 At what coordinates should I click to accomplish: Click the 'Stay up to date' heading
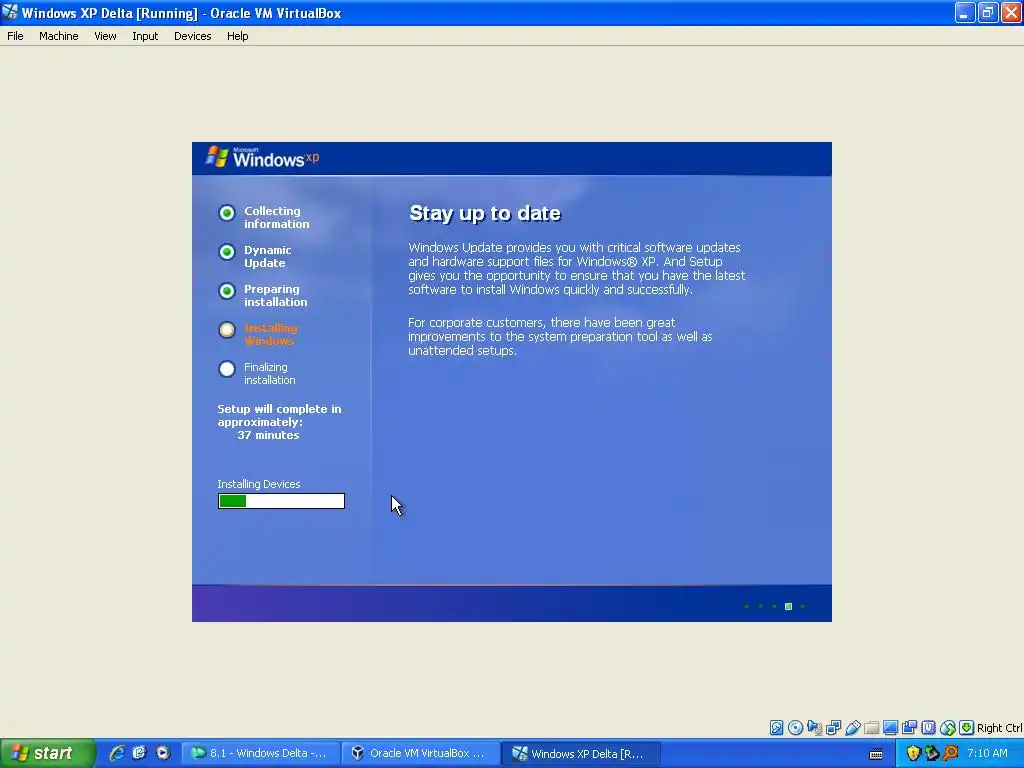coord(485,214)
